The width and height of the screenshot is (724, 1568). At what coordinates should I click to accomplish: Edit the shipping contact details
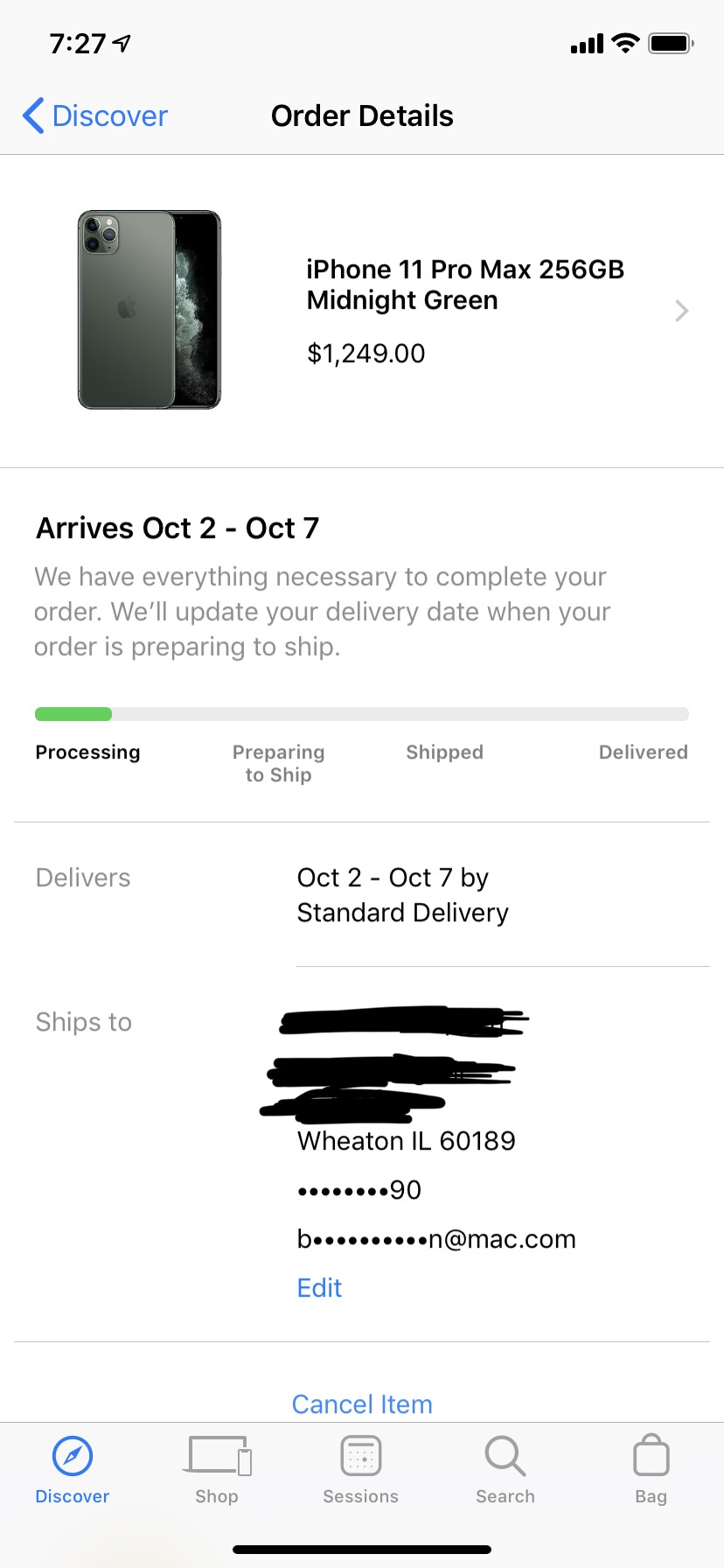[x=319, y=1288]
